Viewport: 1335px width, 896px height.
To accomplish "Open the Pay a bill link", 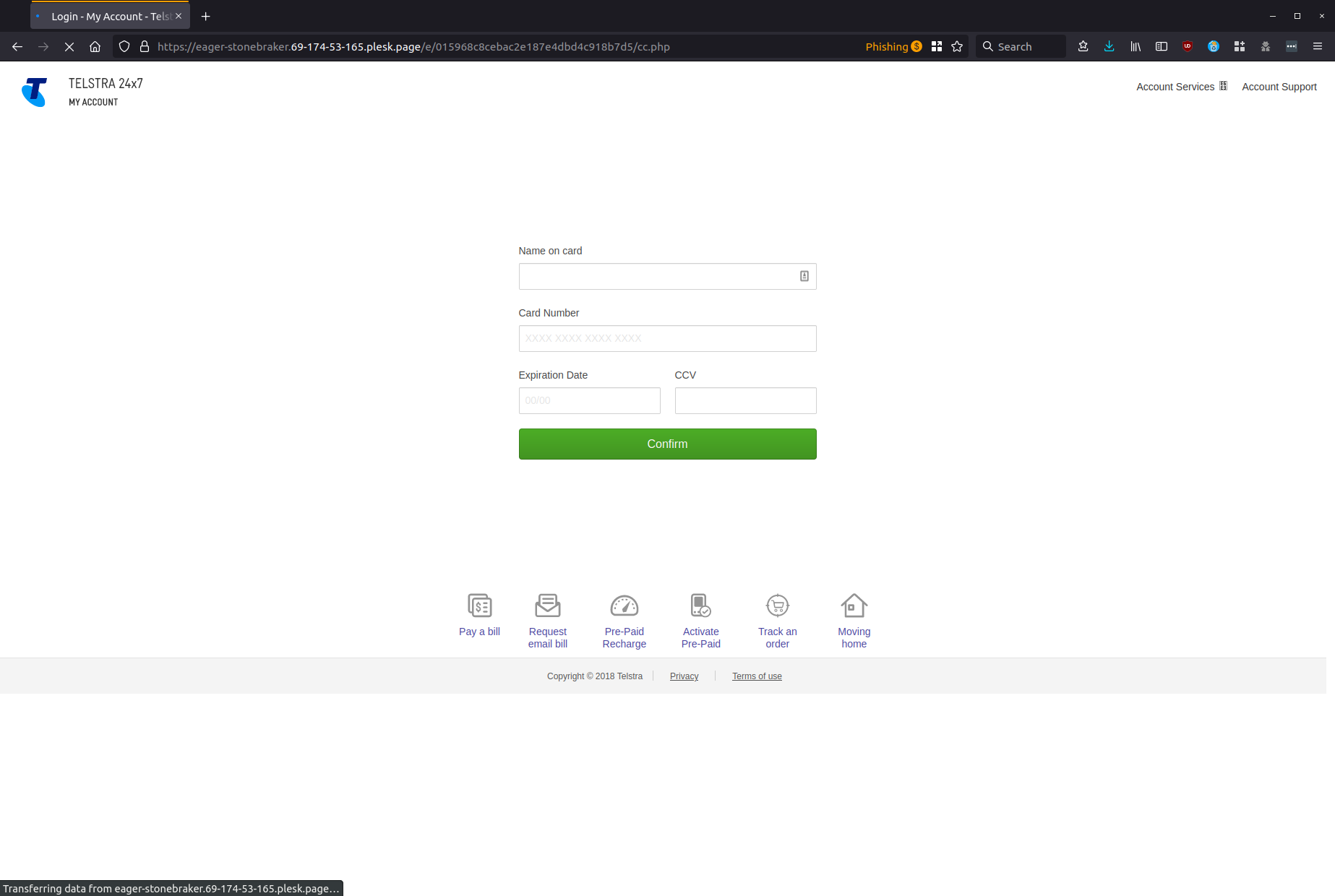I will [x=479, y=632].
